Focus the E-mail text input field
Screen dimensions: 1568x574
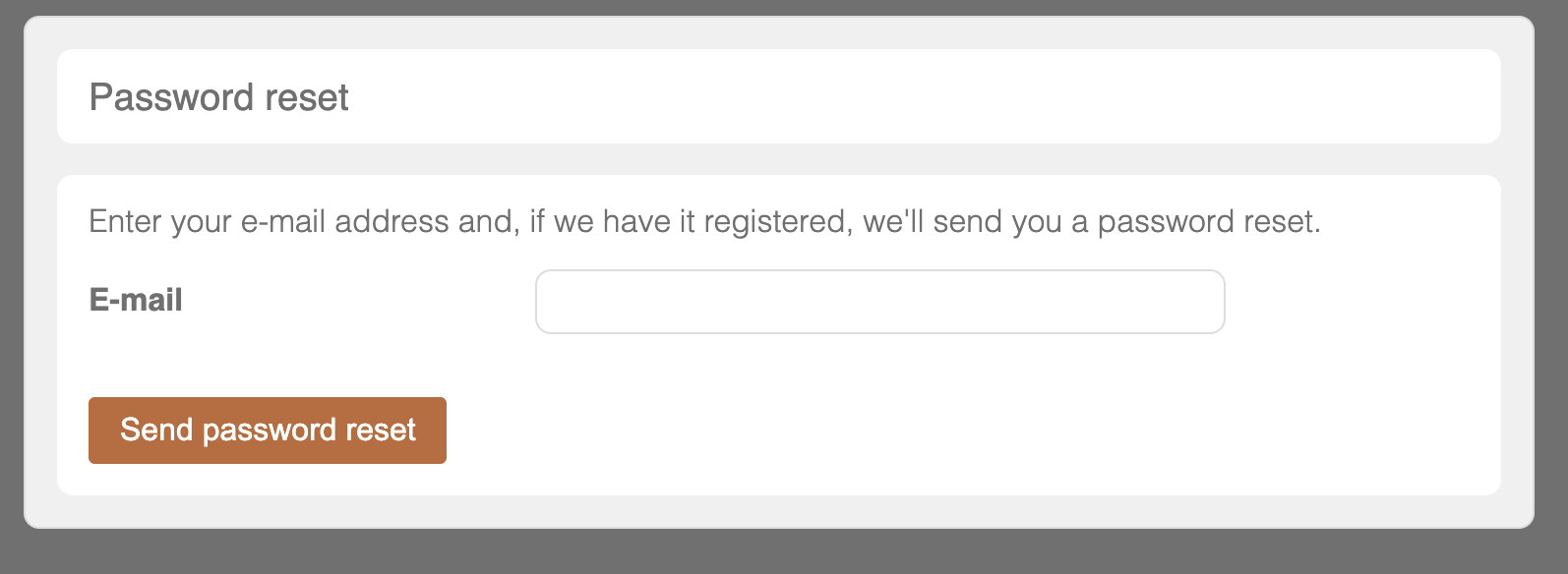(x=879, y=302)
